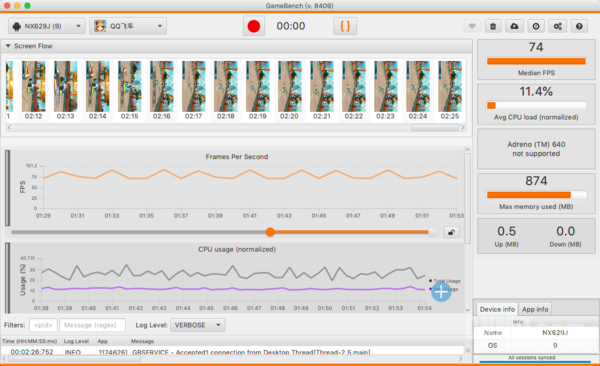
Task: Click the Message regex filter field
Action: [x=92, y=325]
